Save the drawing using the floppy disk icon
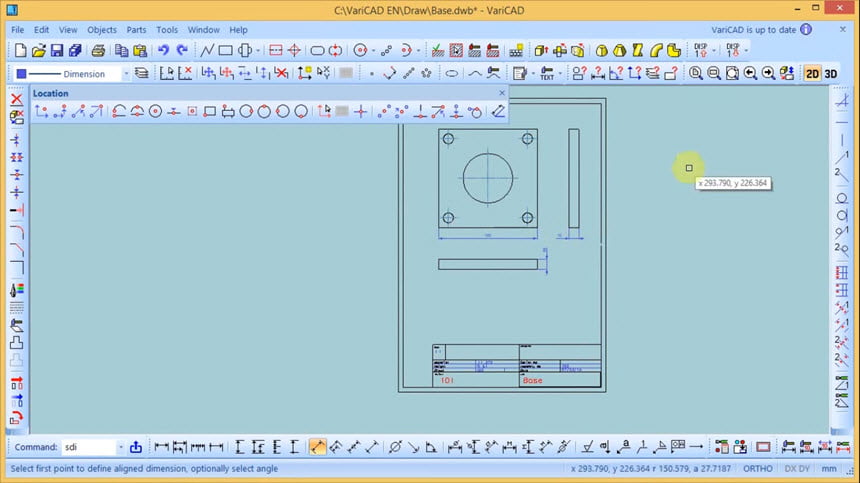The width and height of the screenshot is (860, 483). 56,50
